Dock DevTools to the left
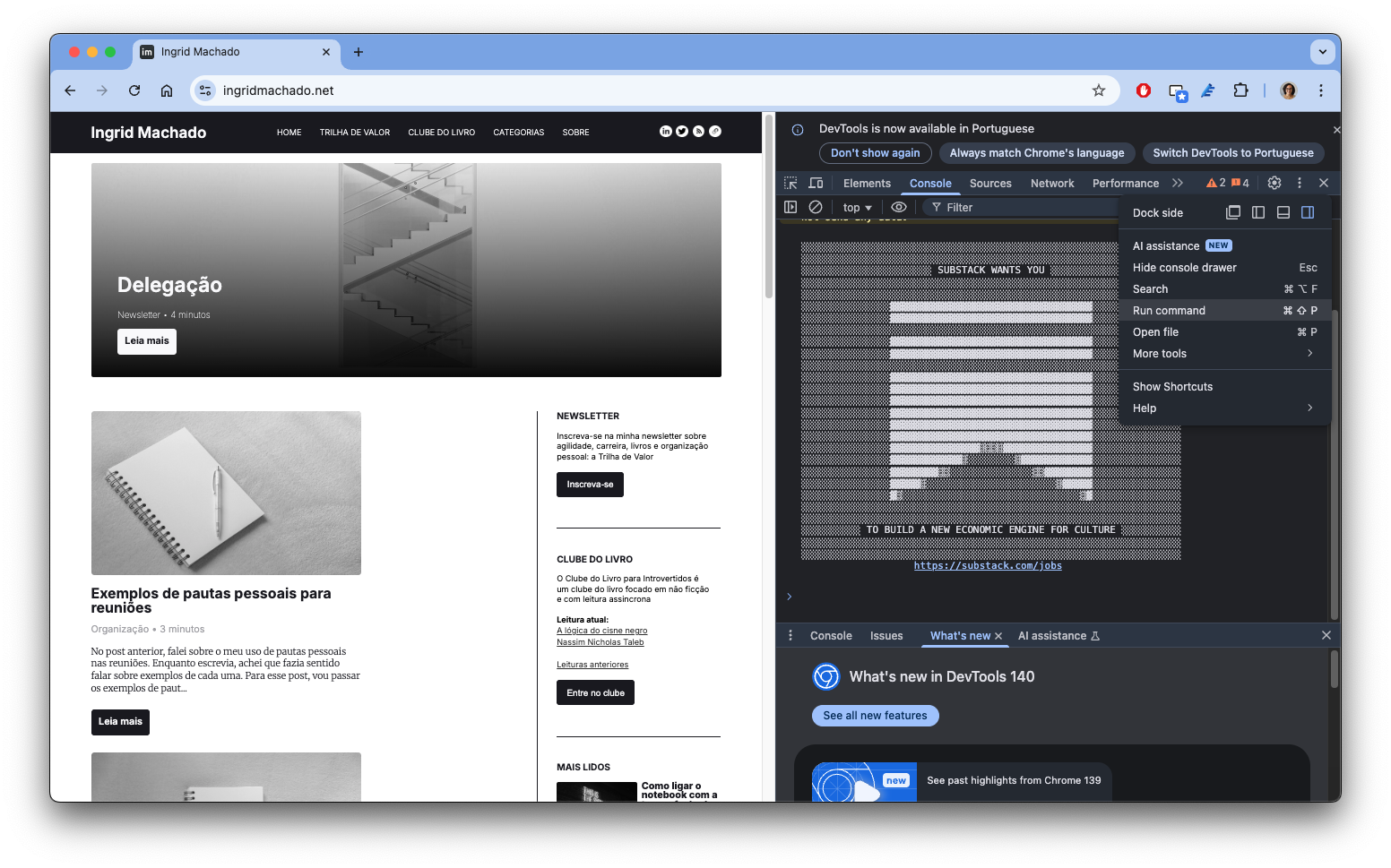 (1258, 212)
